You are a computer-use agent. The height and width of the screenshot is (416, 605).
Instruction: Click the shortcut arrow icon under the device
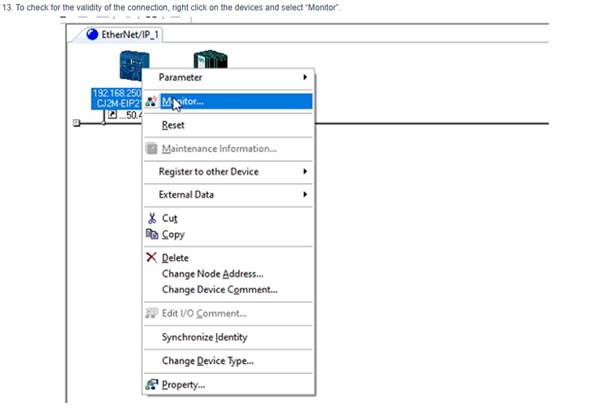pyautogui.click(x=112, y=115)
